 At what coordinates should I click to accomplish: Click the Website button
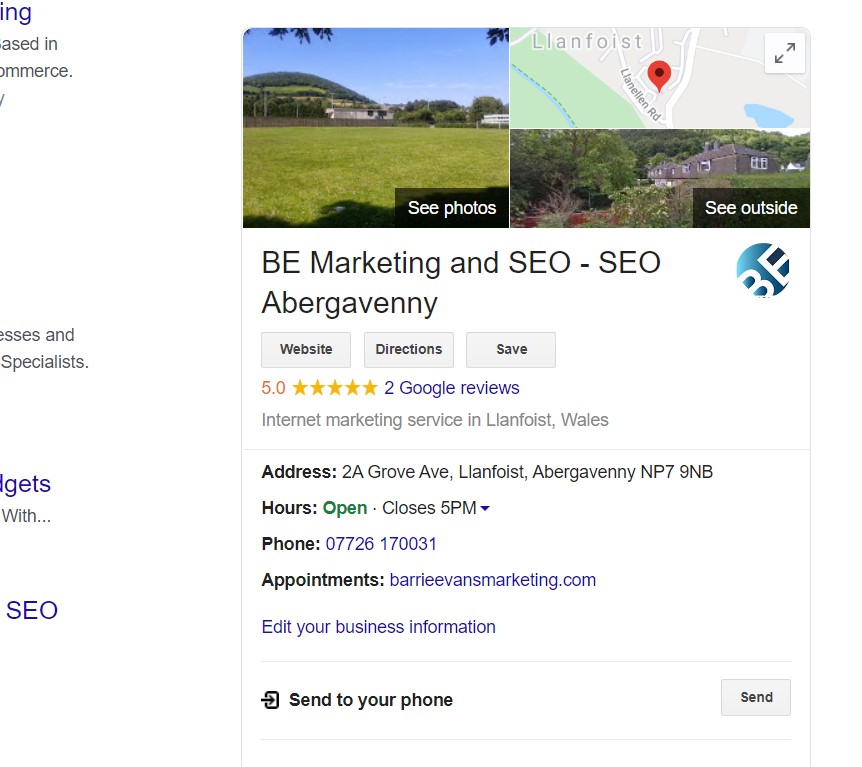tap(305, 349)
